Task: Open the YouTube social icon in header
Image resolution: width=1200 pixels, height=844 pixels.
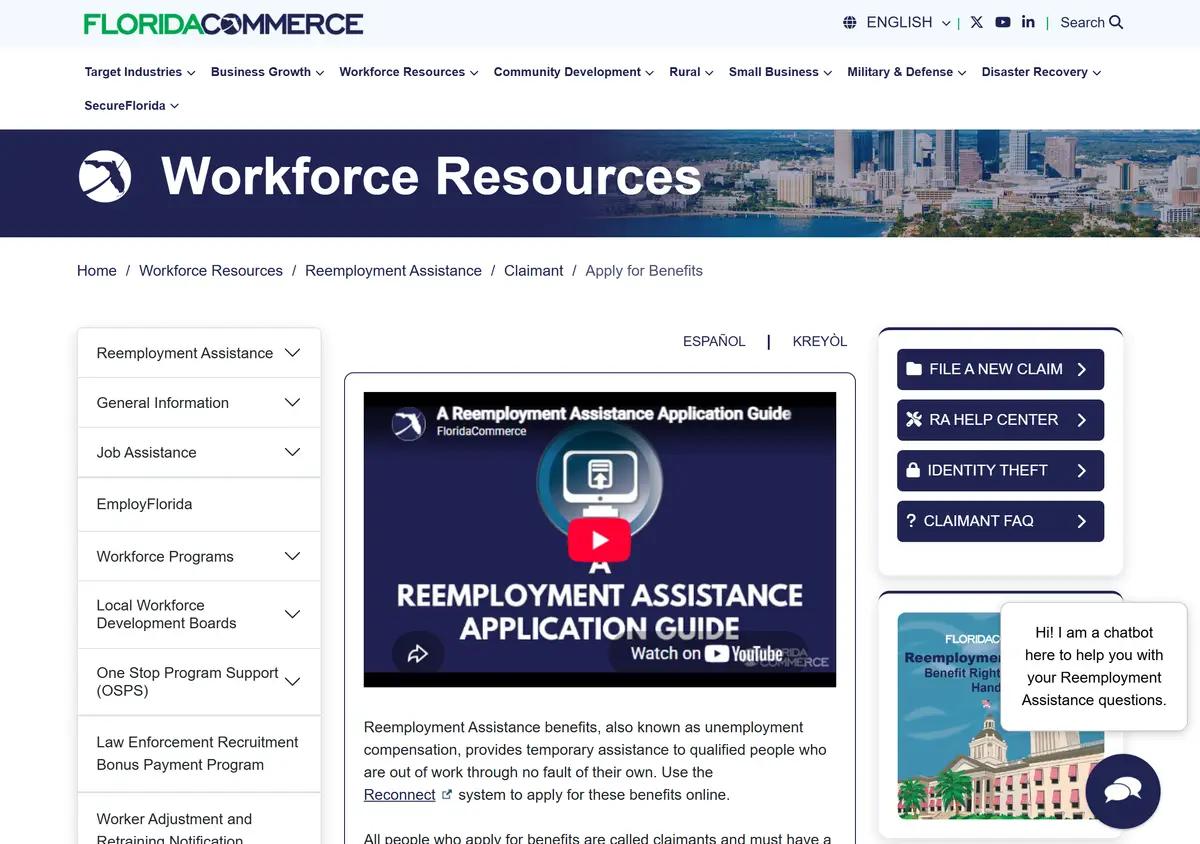Action: (x=1003, y=22)
